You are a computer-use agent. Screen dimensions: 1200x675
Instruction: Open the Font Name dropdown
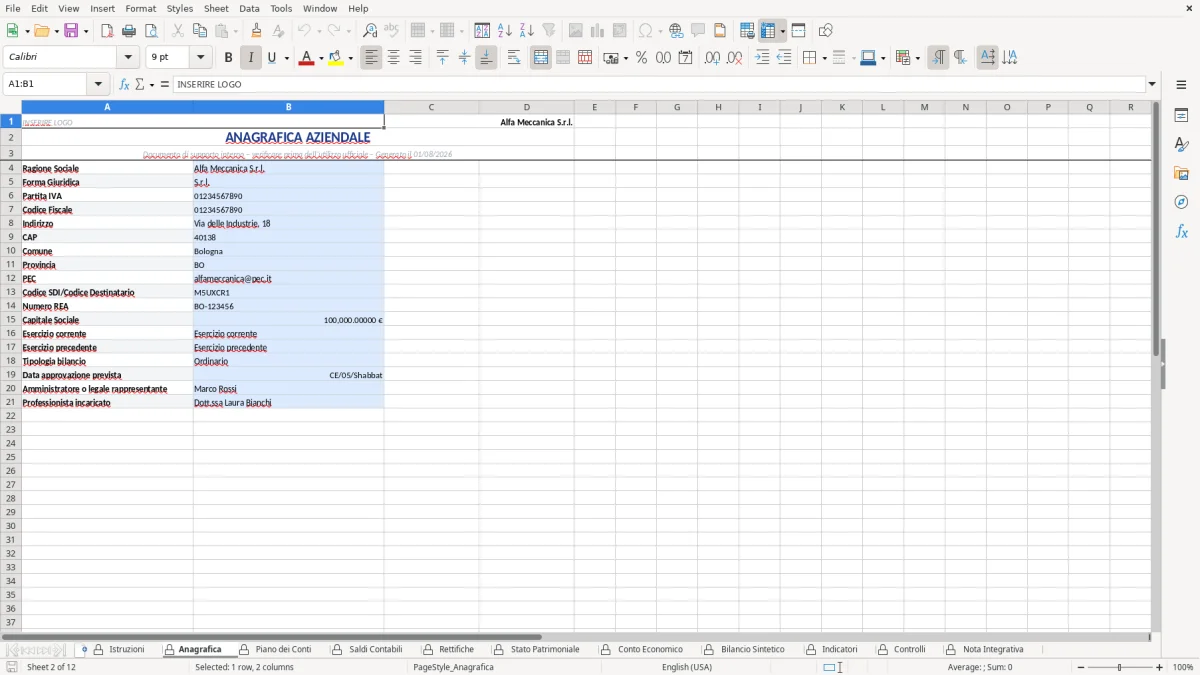(128, 58)
